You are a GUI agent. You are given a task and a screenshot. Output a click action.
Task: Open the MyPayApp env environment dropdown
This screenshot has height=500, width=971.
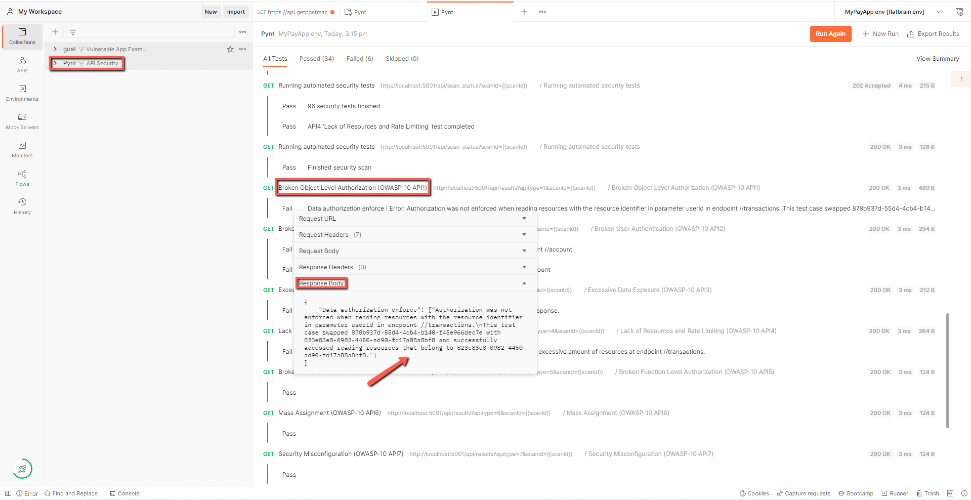pyautogui.click(x=892, y=12)
